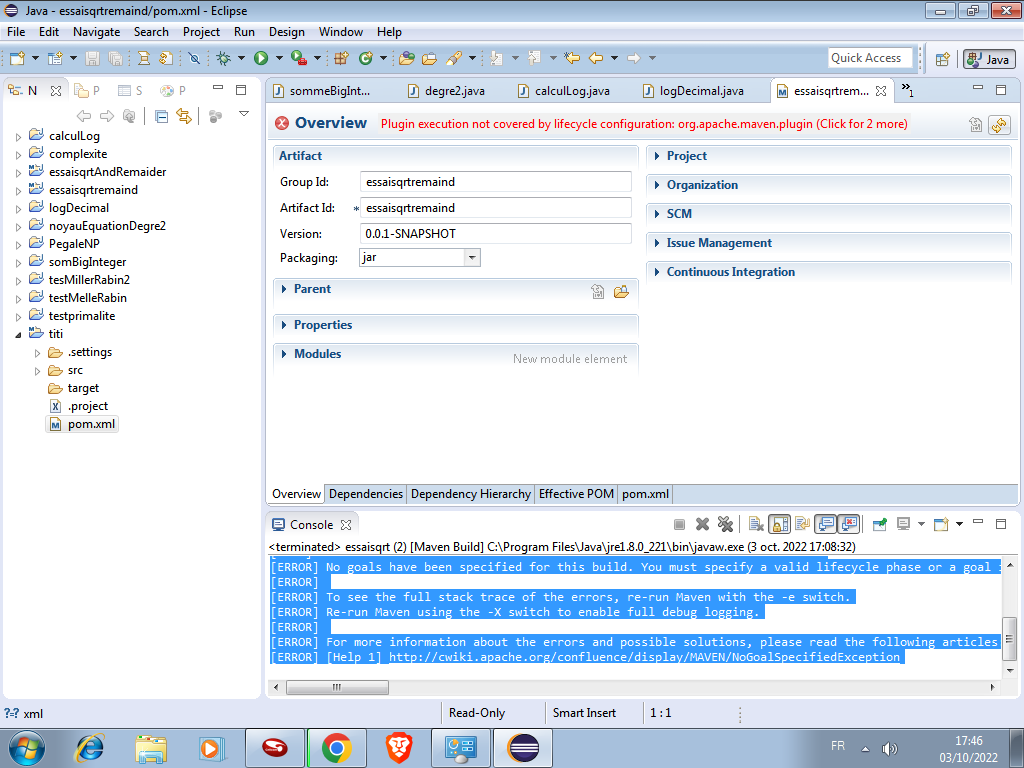Click the Display Selected Console icon
The height and width of the screenshot is (768, 1024).
904,524
